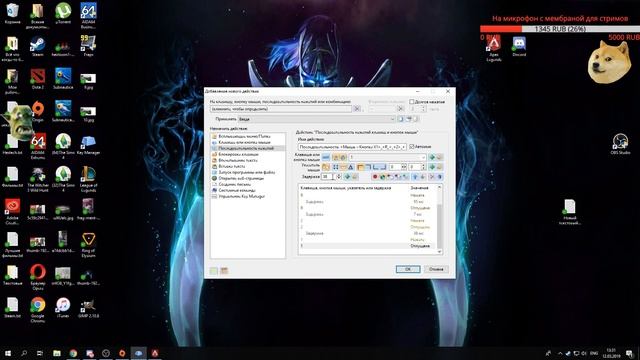The image size is (640, 360).
Task: Start recording with the red record icon
Action: (x=375, y=176)
